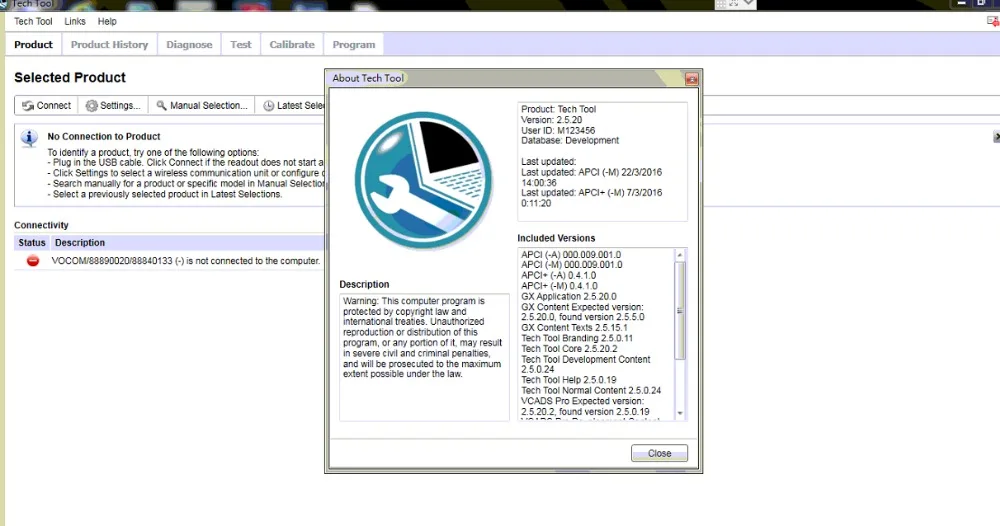This screenshot has width=1000, height=526.
Task: Close the About Tech Tool dialog with X
Action: (x=691, y=79)
